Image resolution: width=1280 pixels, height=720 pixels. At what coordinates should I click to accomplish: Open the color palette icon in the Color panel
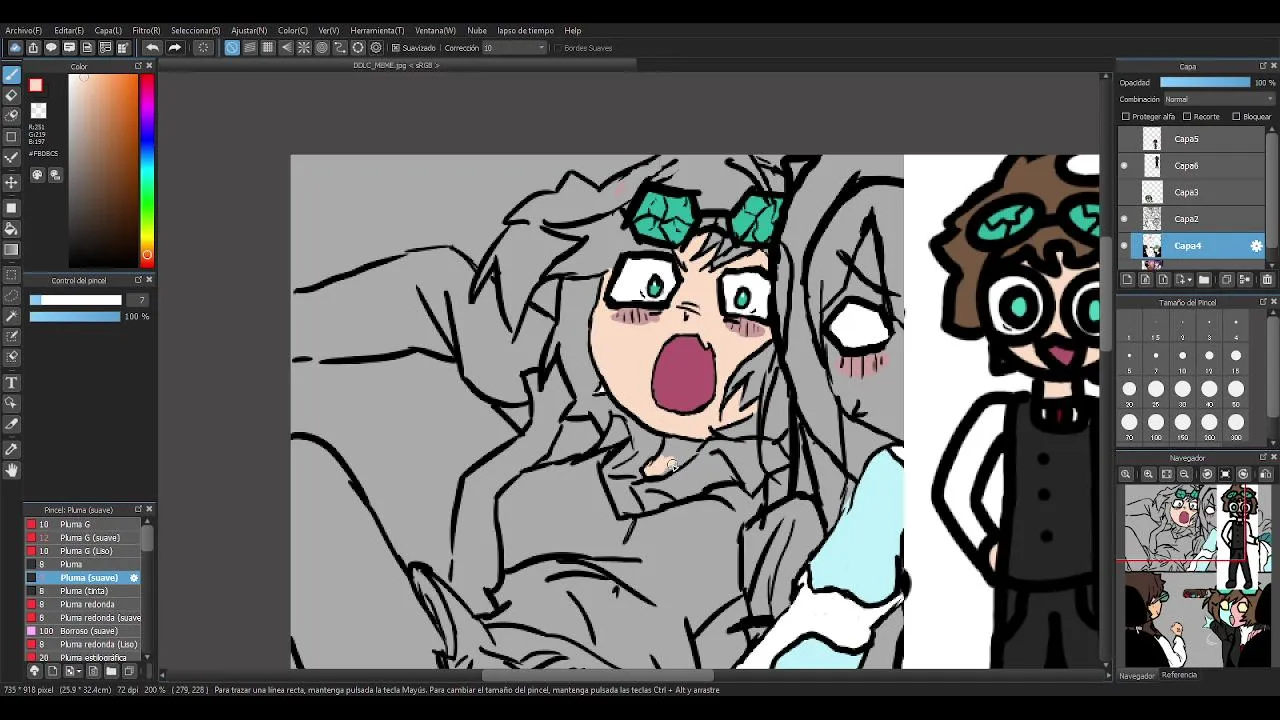click(38, 175)
